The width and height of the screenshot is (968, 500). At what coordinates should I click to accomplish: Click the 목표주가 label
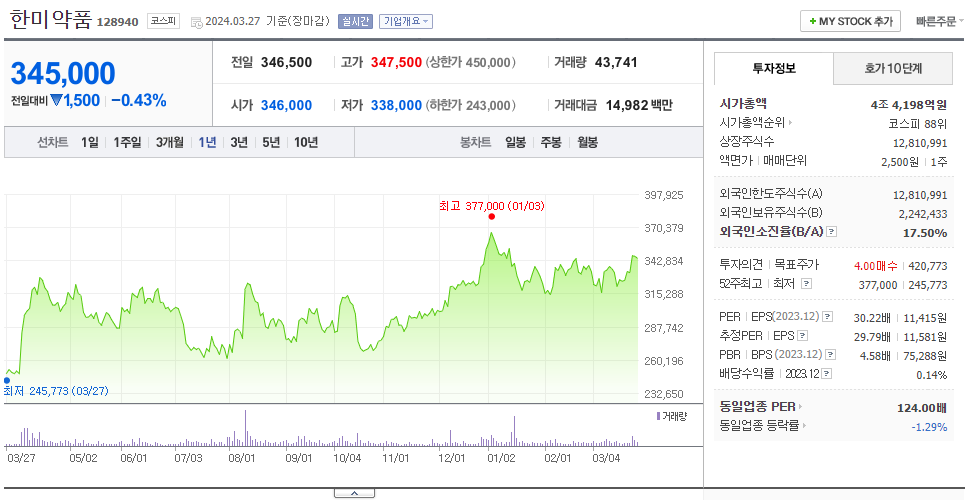pyautogui.click(x=797, y=265)
